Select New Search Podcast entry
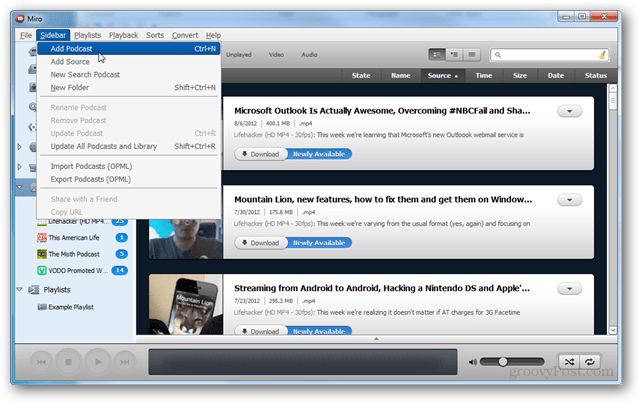The image size is (640, 403). point(129,75)
